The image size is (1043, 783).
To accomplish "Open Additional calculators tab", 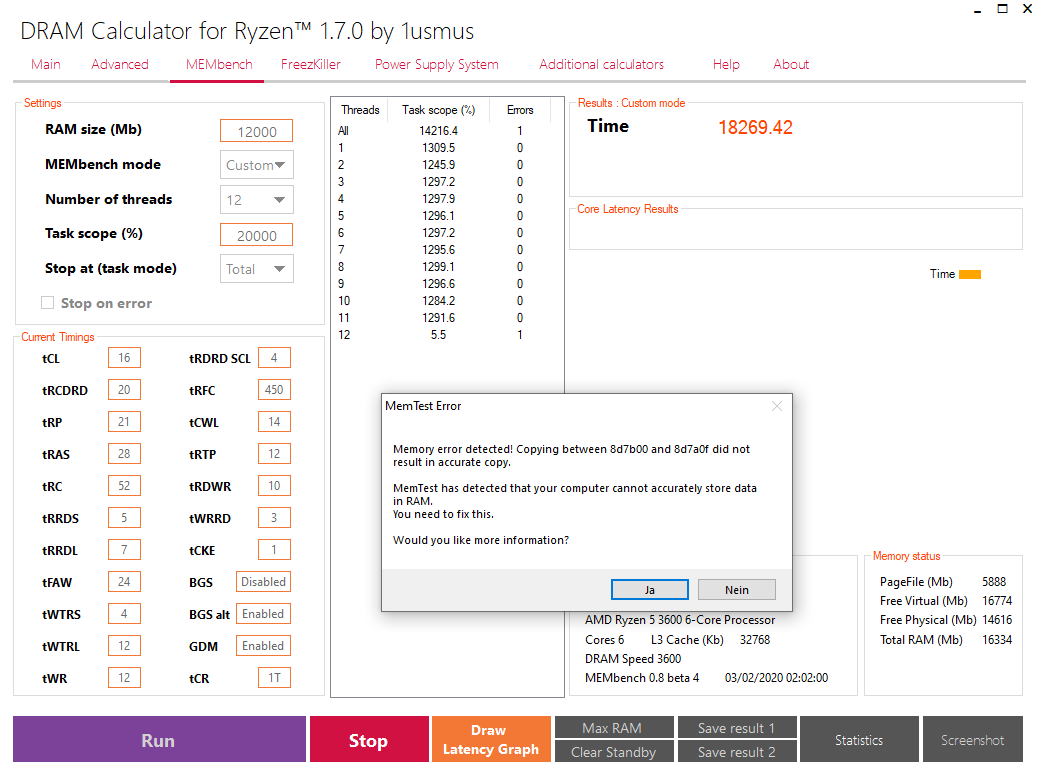I will coord(601,65).
